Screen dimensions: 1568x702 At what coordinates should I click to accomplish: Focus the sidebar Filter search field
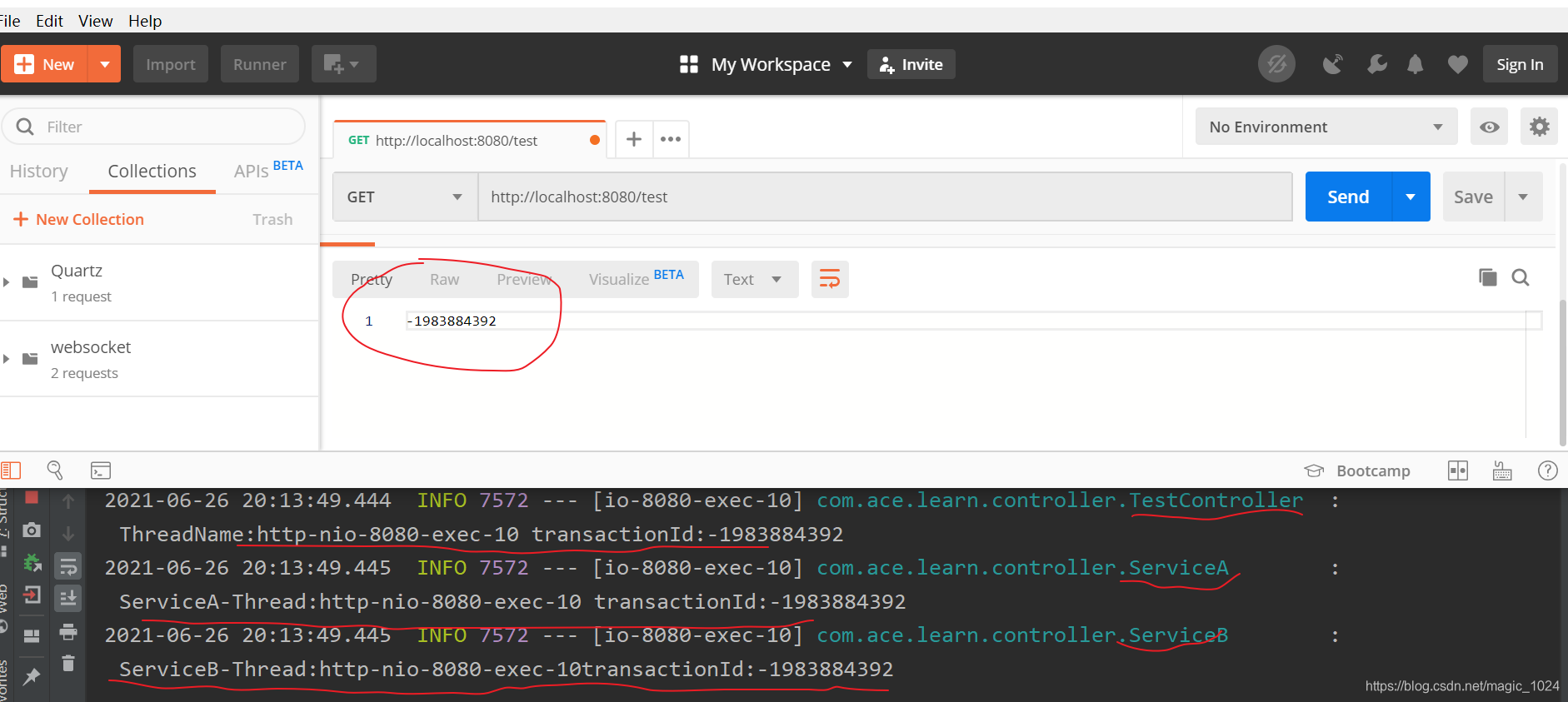pyautogui.click(x=154, y=127)
